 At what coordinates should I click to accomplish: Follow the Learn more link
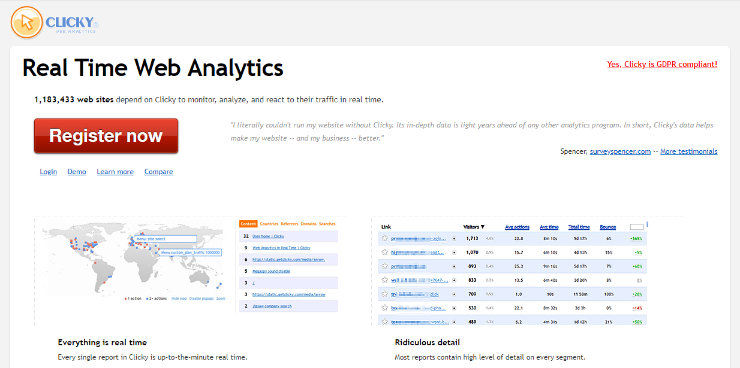click(115, 172)
